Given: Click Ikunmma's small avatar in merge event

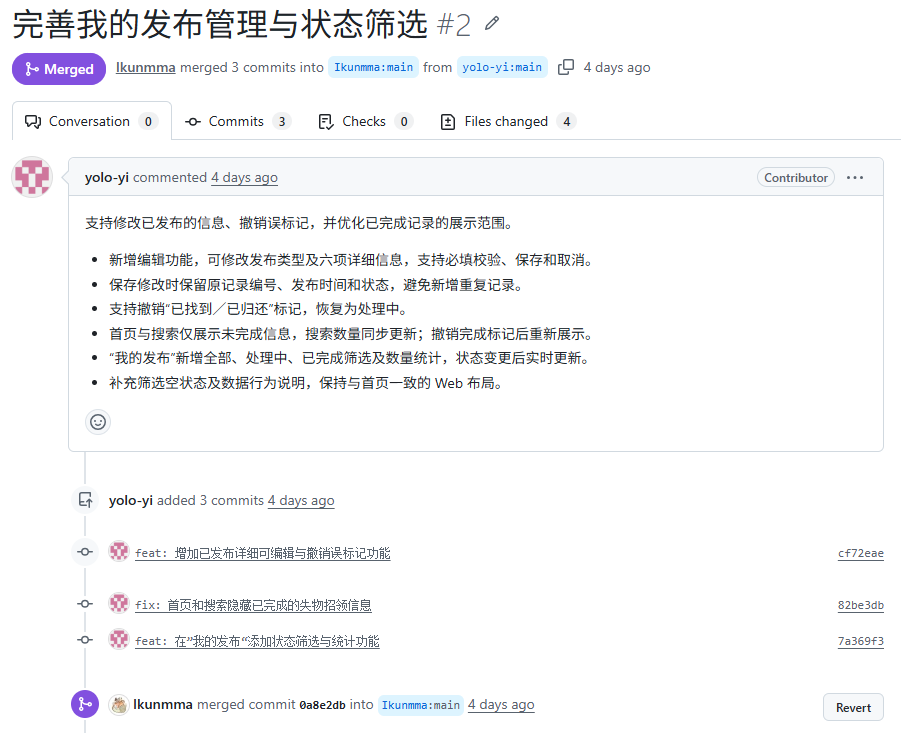Looking at the screenshot, I should coord(119,705).
